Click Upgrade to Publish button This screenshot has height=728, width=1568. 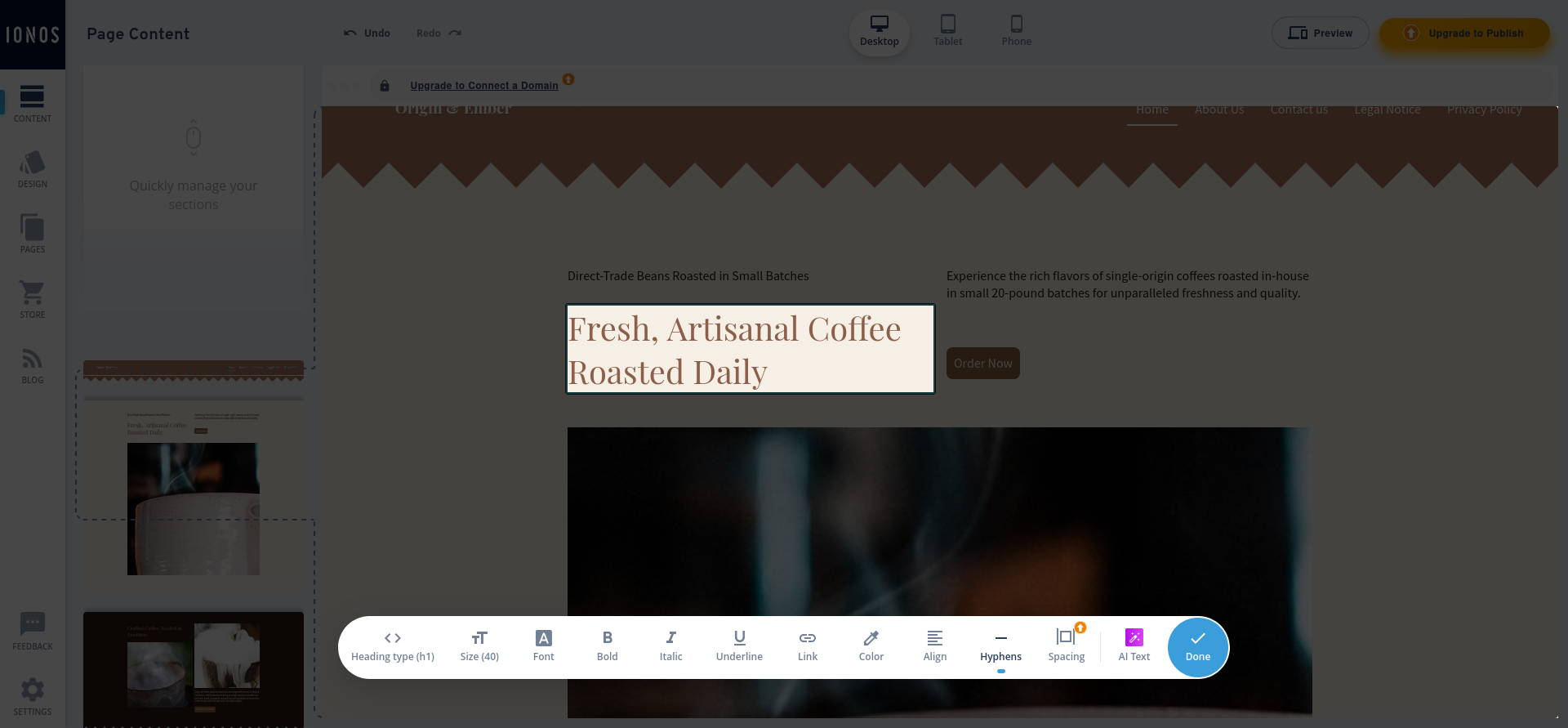tap(1464, 33)
